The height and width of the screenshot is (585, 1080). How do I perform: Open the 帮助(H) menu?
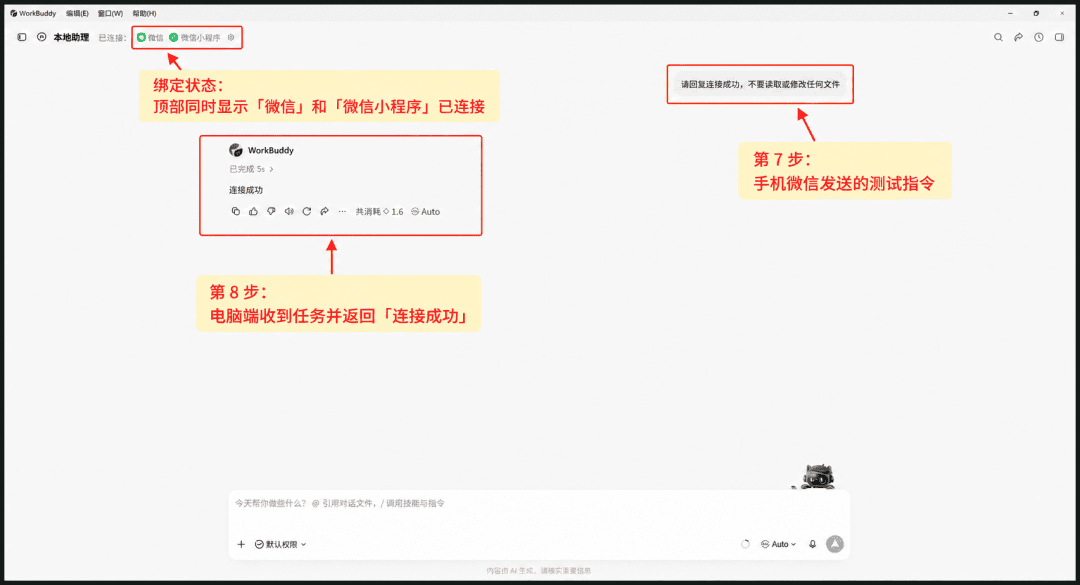145,13
